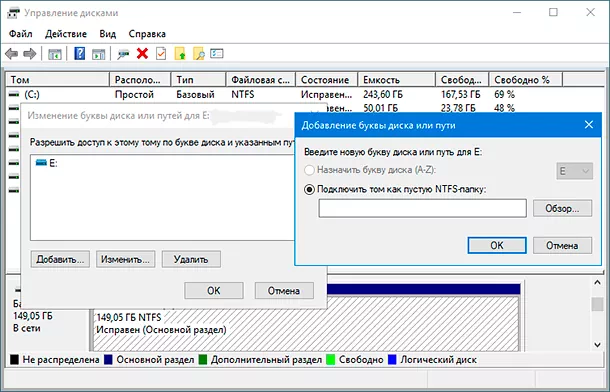Click the black 'Не распределена' legend swatch
This screenshot has width=610, height=392.
click(x=14, y=360)
